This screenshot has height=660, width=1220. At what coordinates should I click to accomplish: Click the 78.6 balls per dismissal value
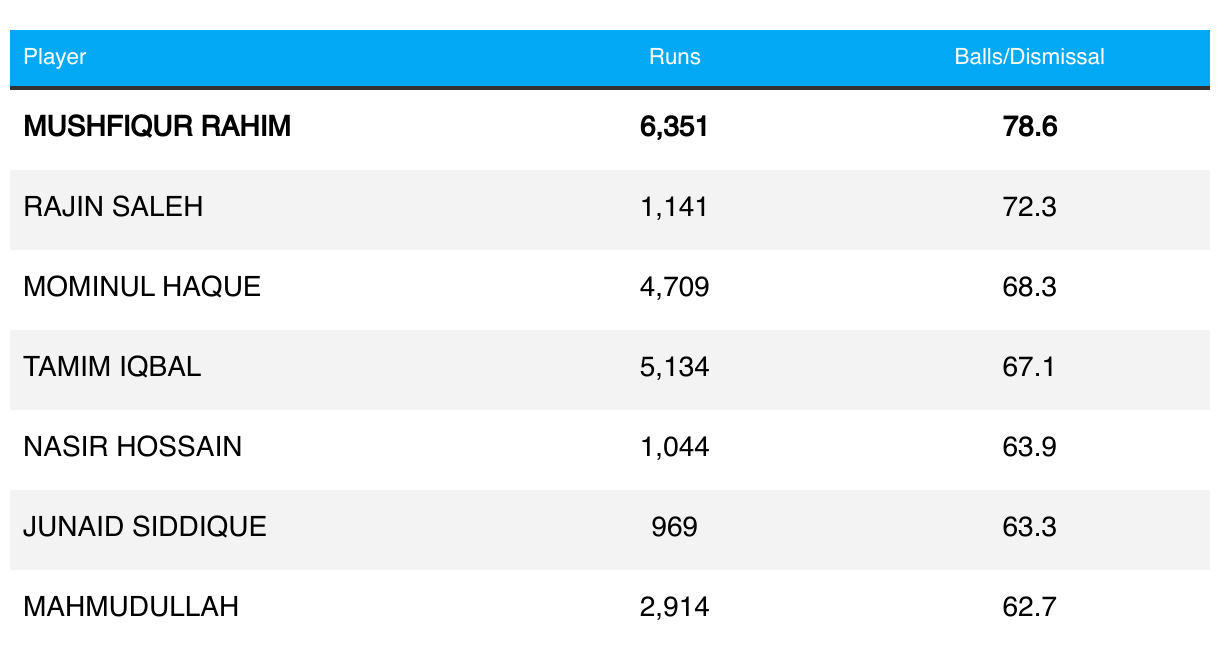point(1030,127)
